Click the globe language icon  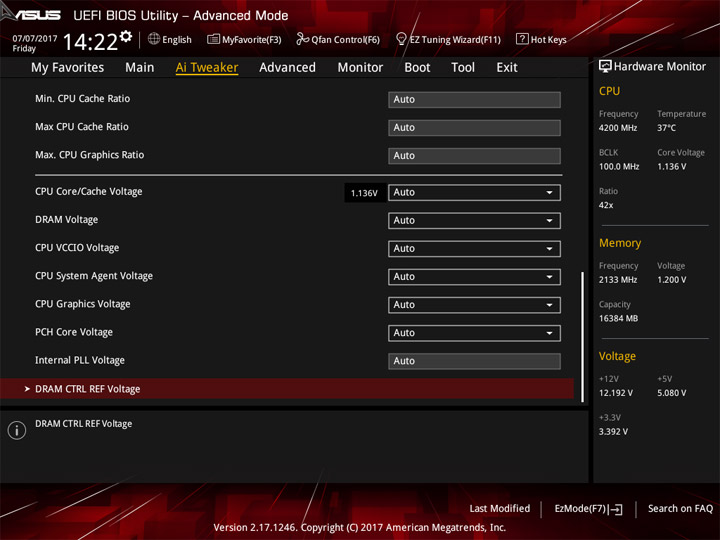click(x=154, y=39)
